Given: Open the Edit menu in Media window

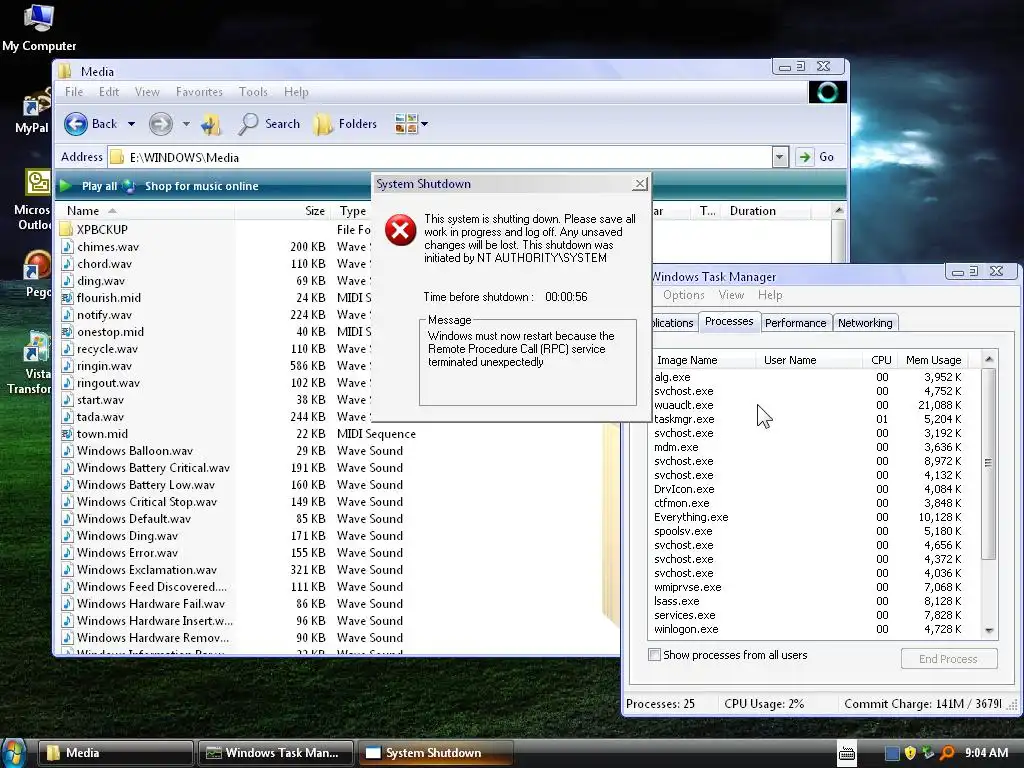Looking at the screenshot, I should pyautogui.click(x=109, y=92).
